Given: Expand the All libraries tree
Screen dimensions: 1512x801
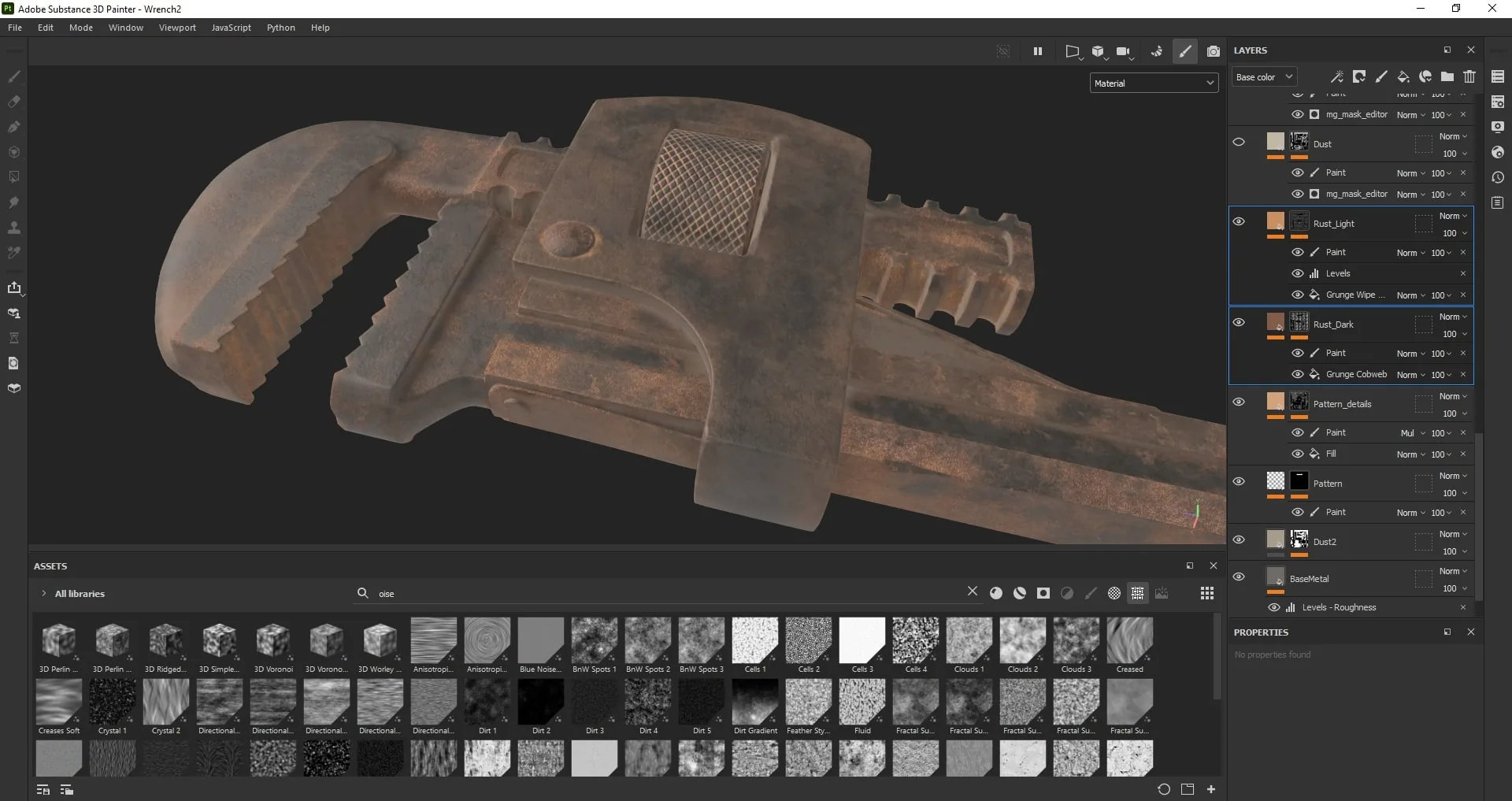Looking at the screenshot, I should point(44,593).
